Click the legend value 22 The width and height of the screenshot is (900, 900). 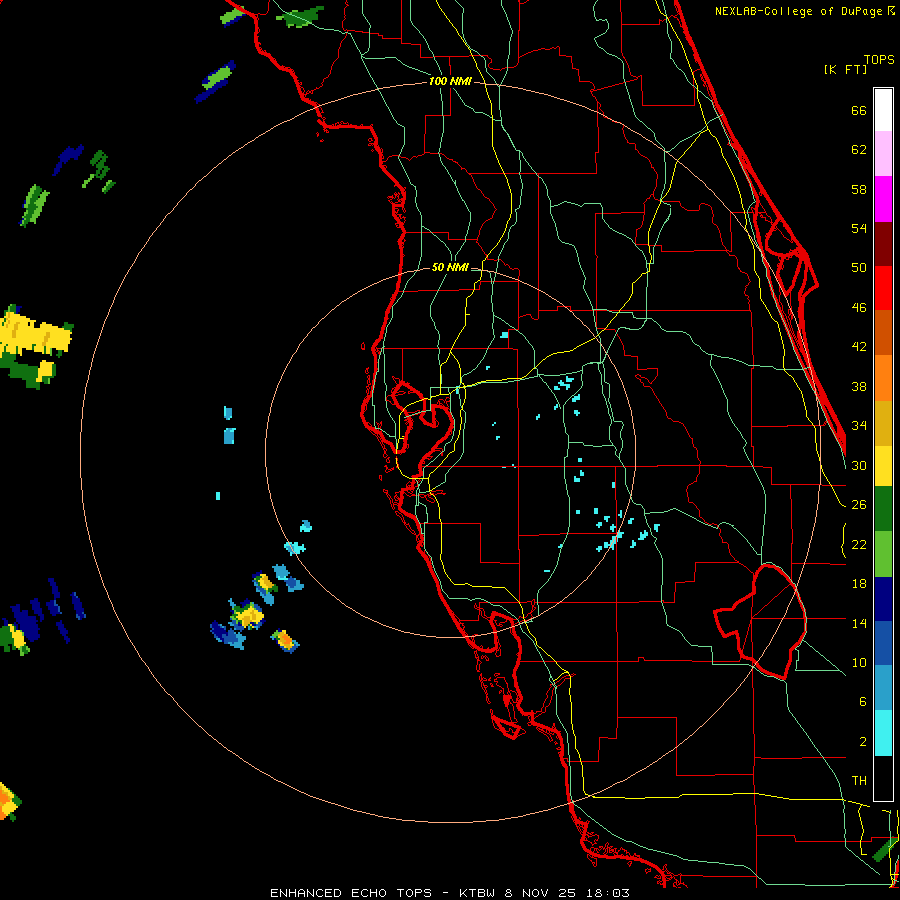click(x=859, y=544)
